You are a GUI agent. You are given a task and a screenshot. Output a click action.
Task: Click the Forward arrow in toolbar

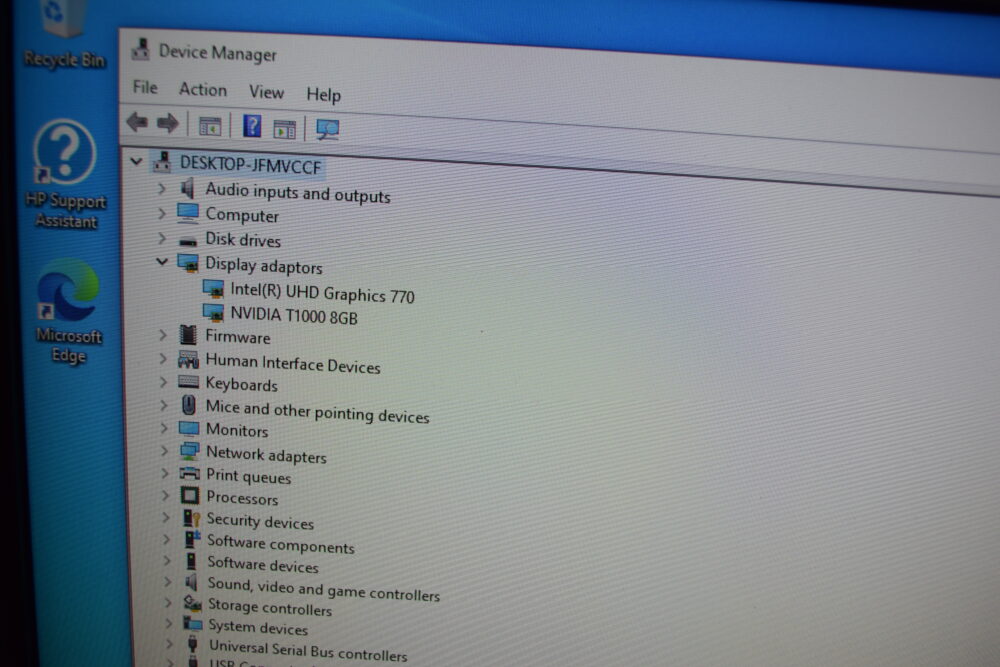click(168, 123)
